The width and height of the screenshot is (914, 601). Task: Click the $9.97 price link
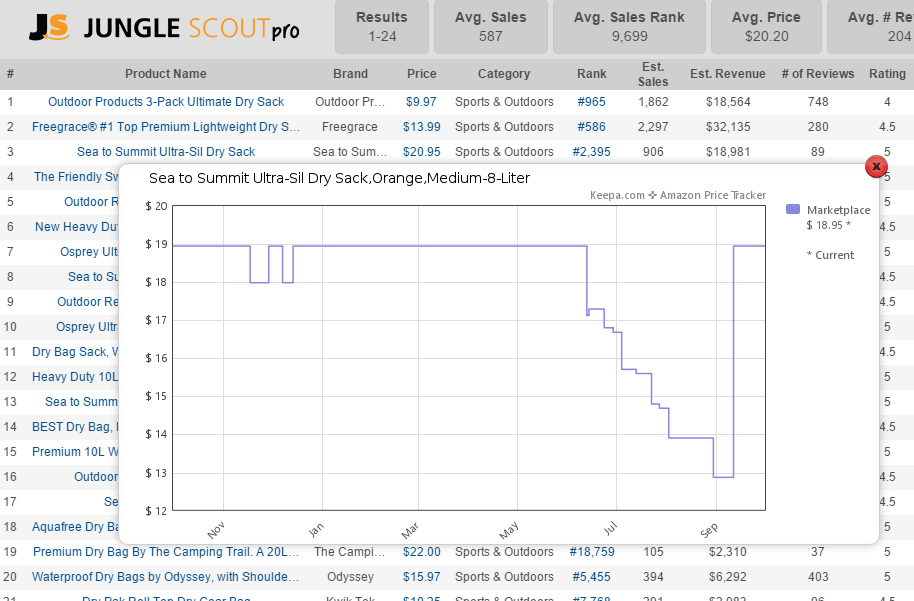421,102
